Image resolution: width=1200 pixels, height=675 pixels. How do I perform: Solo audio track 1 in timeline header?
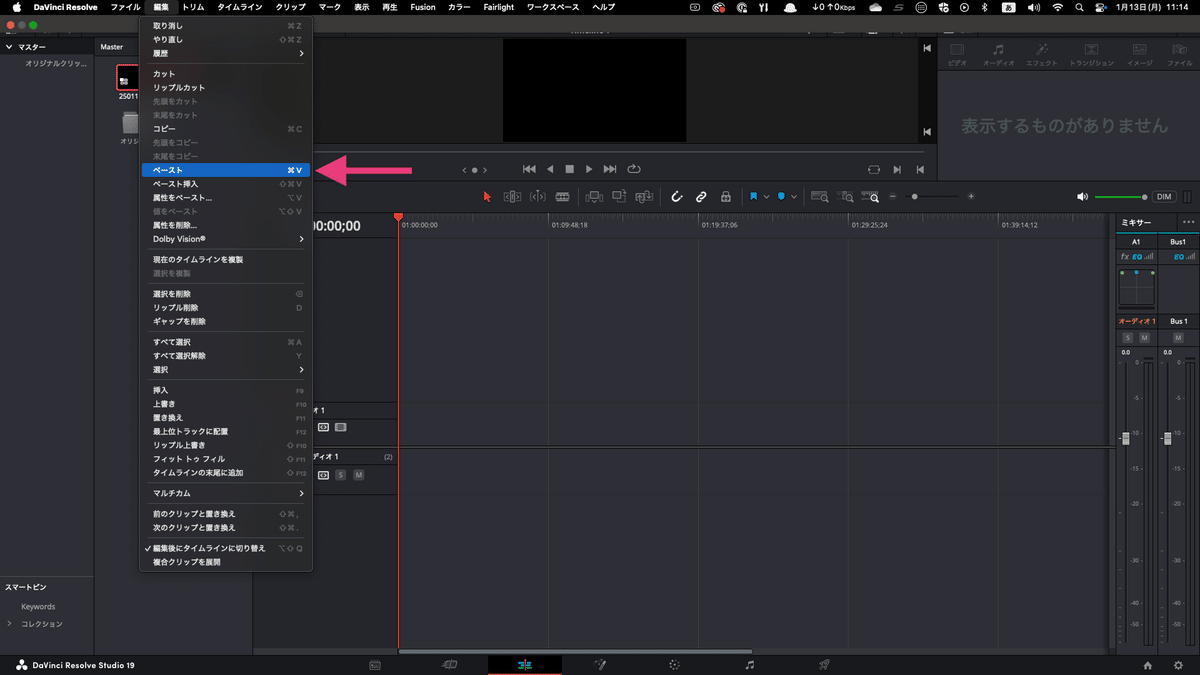pos(341,475)
